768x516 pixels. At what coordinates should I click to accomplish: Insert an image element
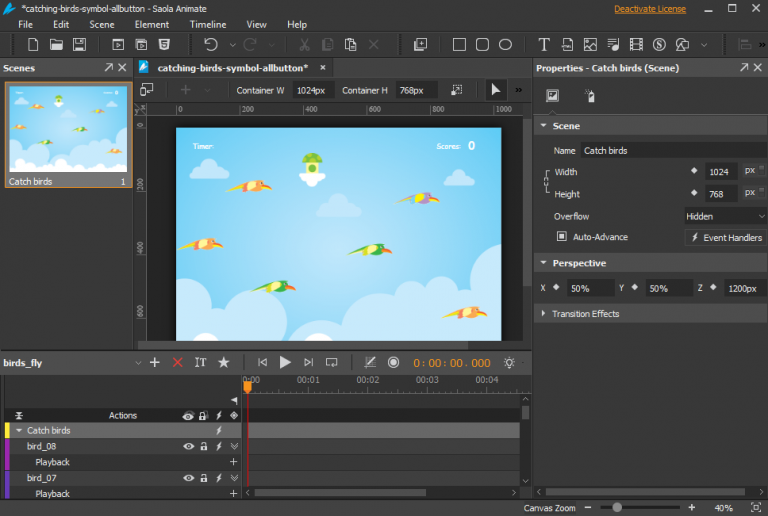tap(590, 45)
